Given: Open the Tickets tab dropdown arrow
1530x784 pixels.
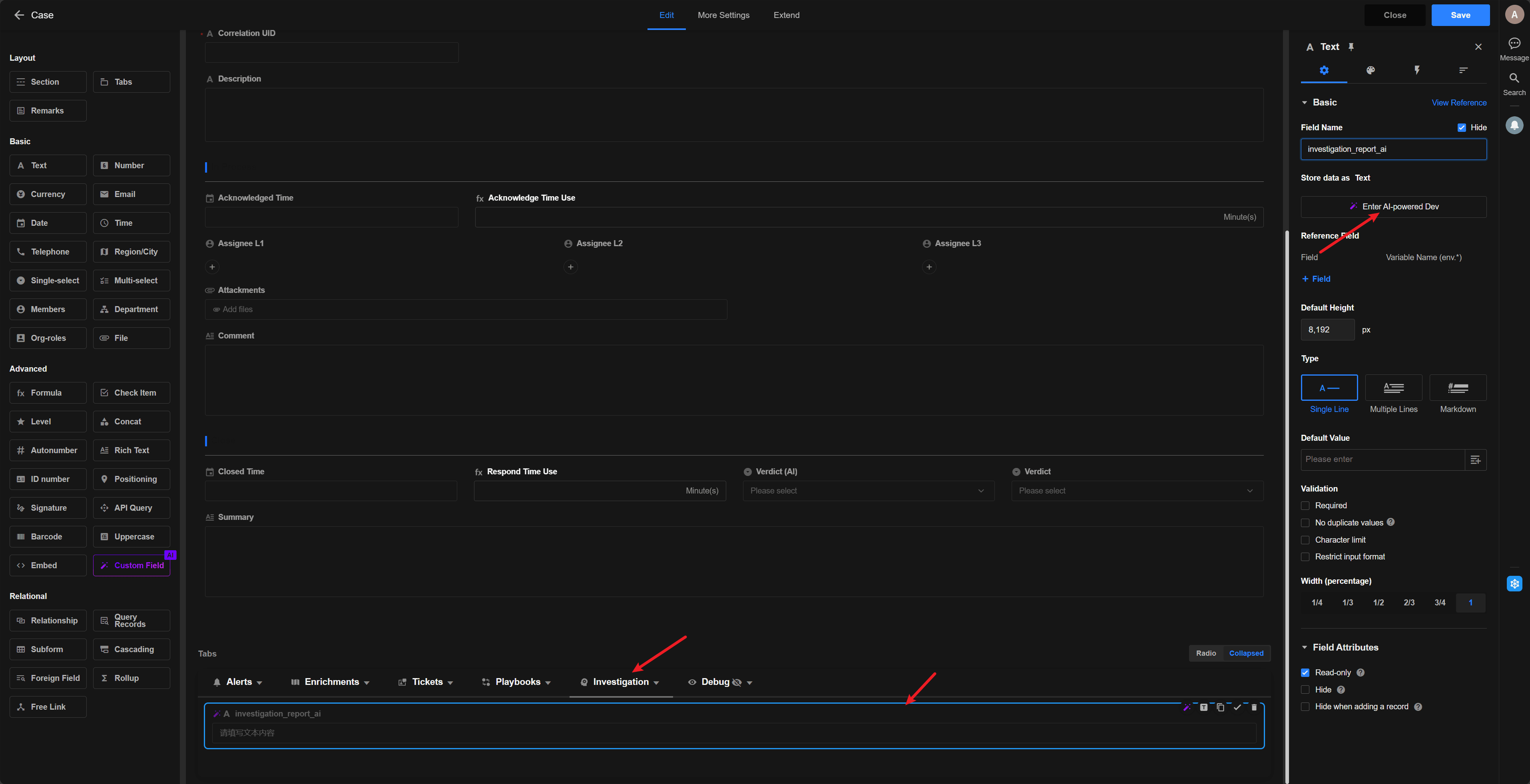Looking at the screenshot, I should coord(450,683).
